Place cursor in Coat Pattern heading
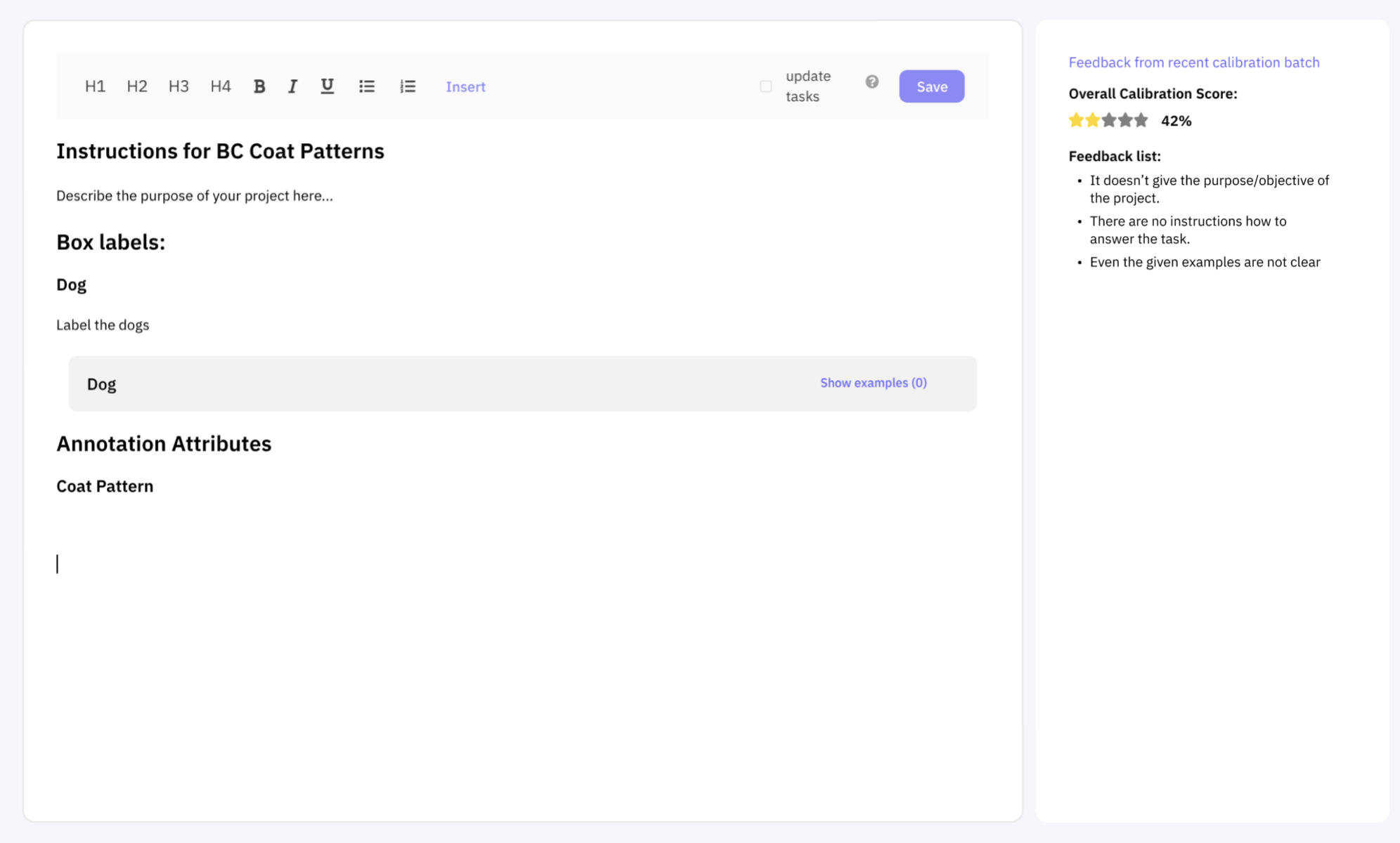The width and height of the screenshot is (1400, 843). click(105, 486)
